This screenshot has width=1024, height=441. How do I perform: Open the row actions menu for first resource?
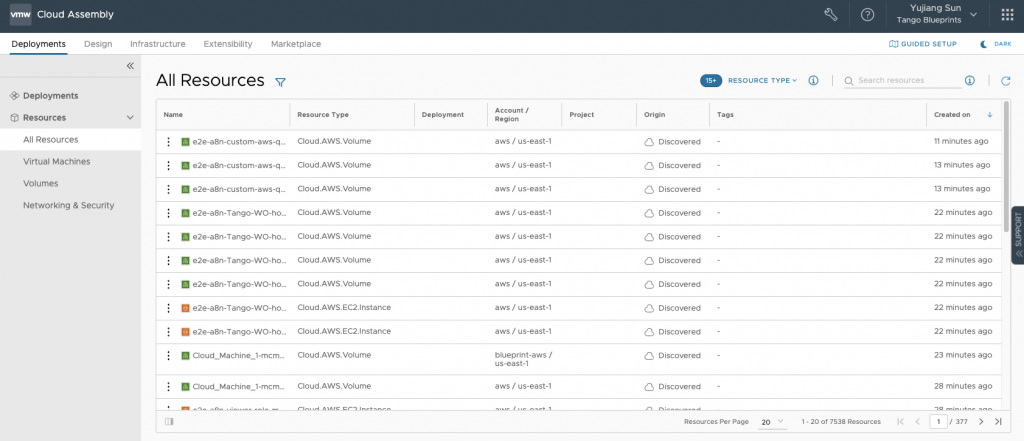tap(169, 142)
